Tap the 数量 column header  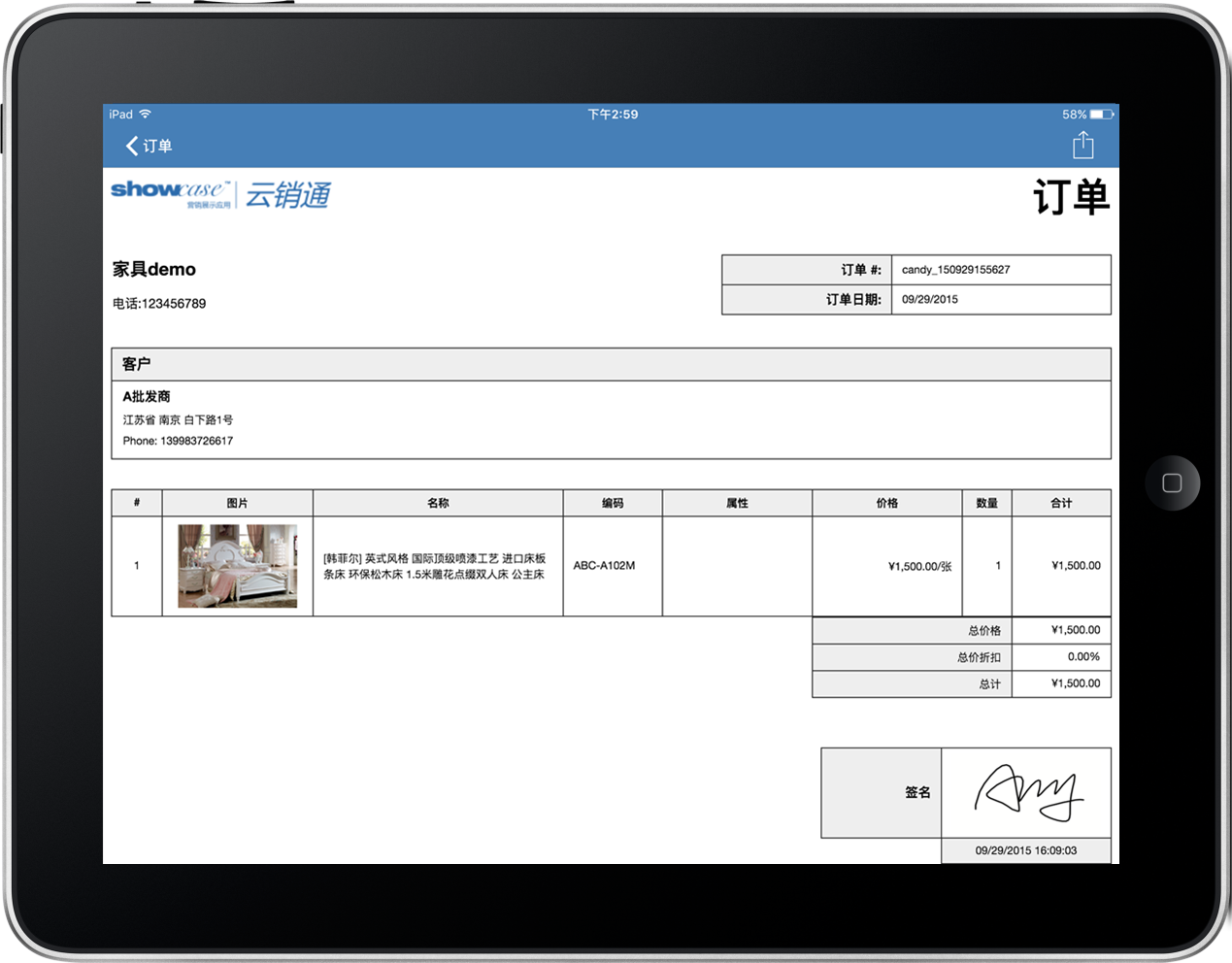987,503
